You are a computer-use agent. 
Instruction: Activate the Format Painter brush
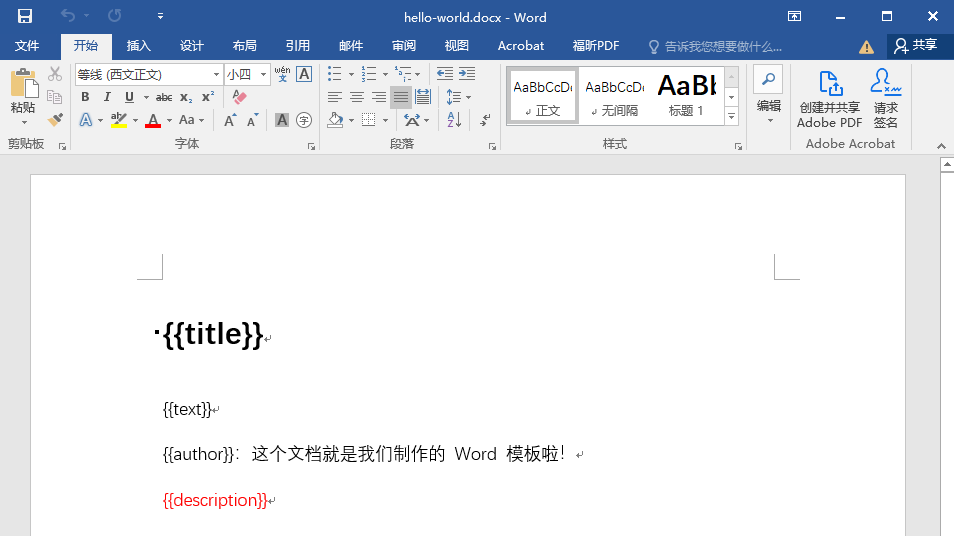pyautogui.click(x=55, y=120)
